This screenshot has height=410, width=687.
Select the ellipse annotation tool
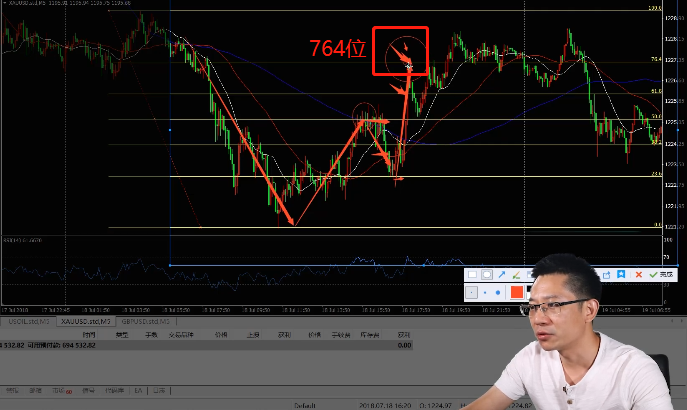click(x=487, y=275)
